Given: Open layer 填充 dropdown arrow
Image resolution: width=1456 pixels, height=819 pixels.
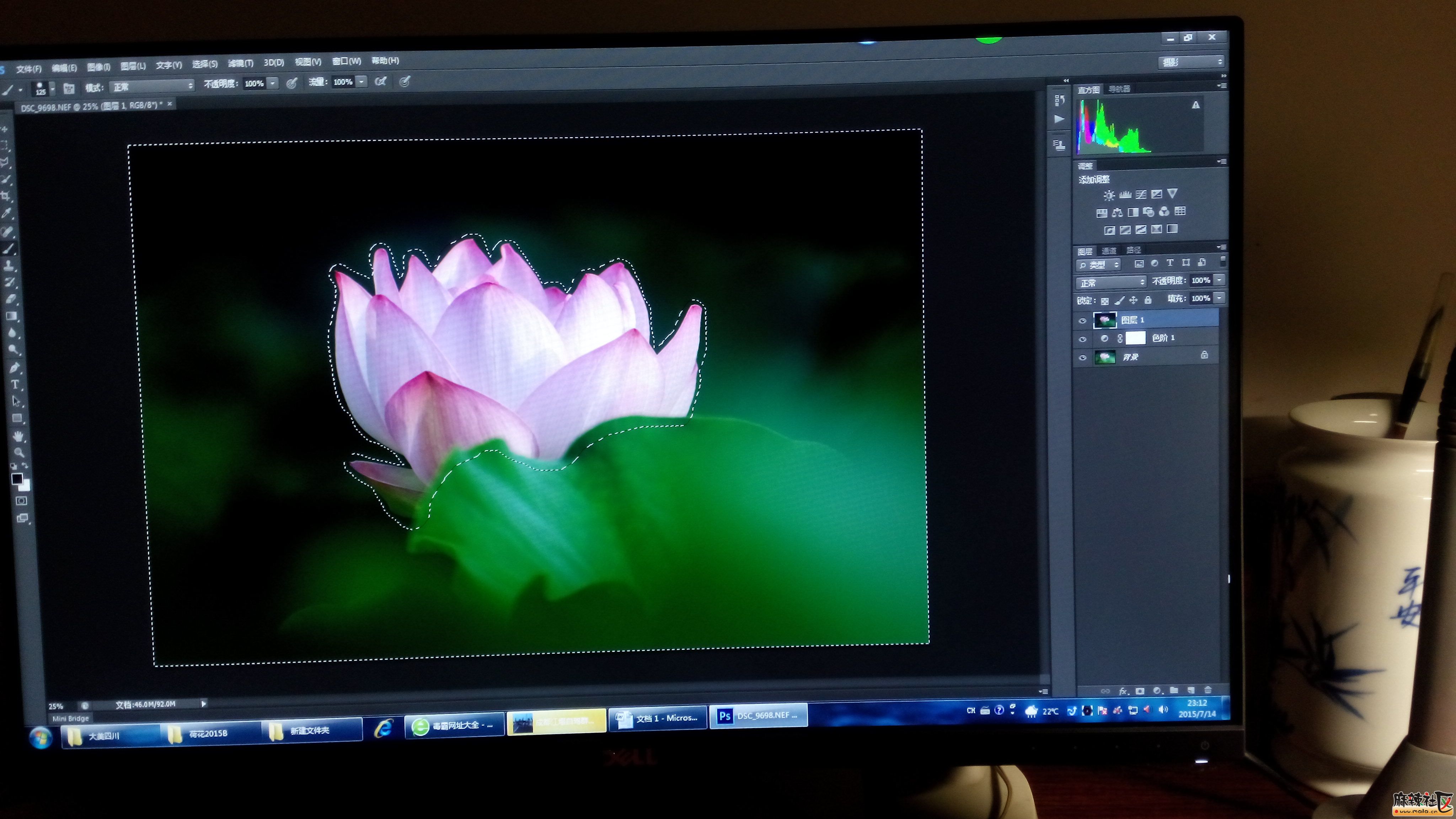Looking at the screenshot, I should tap(1219, 298).
